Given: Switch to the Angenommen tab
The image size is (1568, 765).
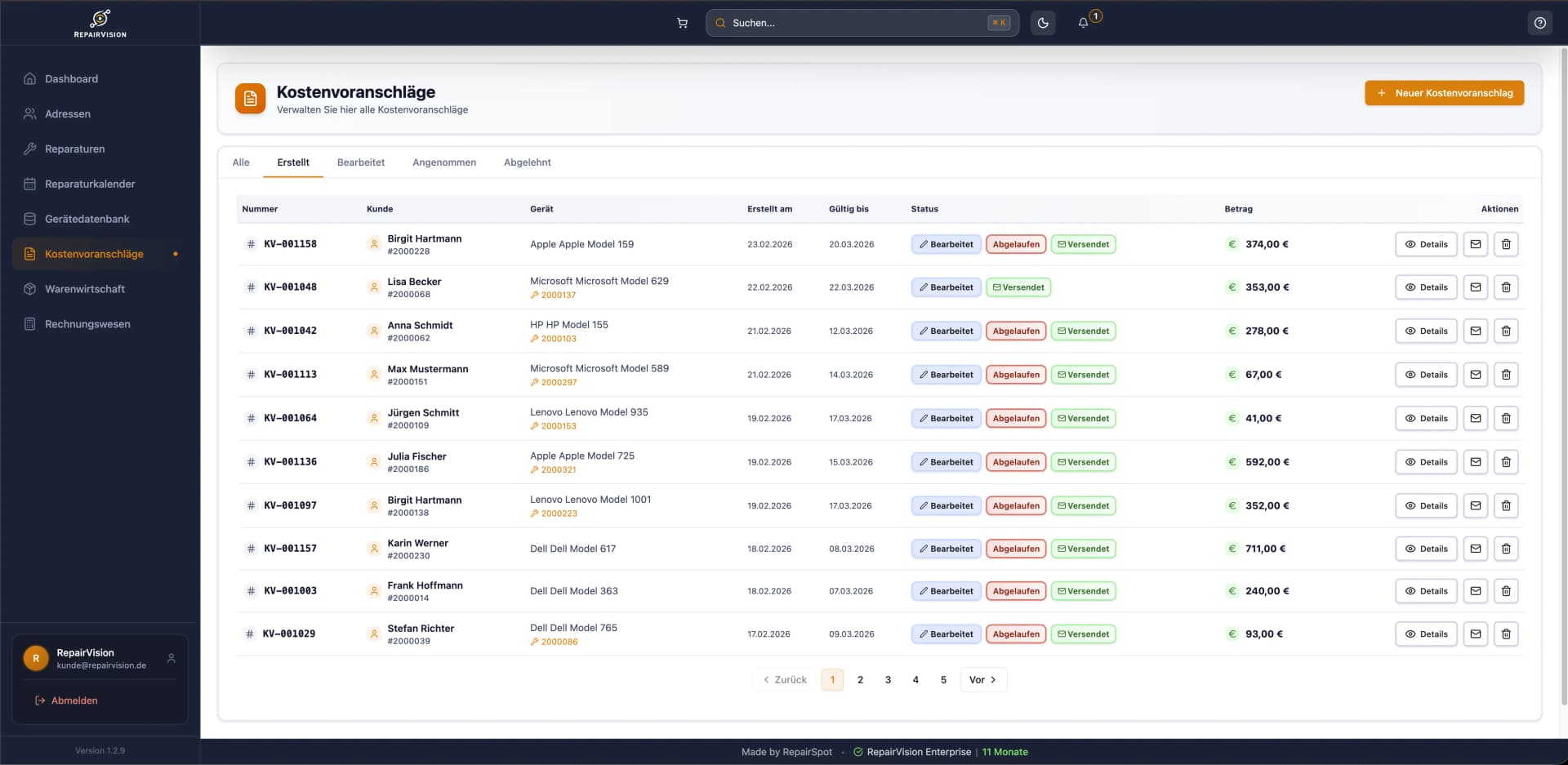Looking at the screenshot, I should tap(443, 162).
